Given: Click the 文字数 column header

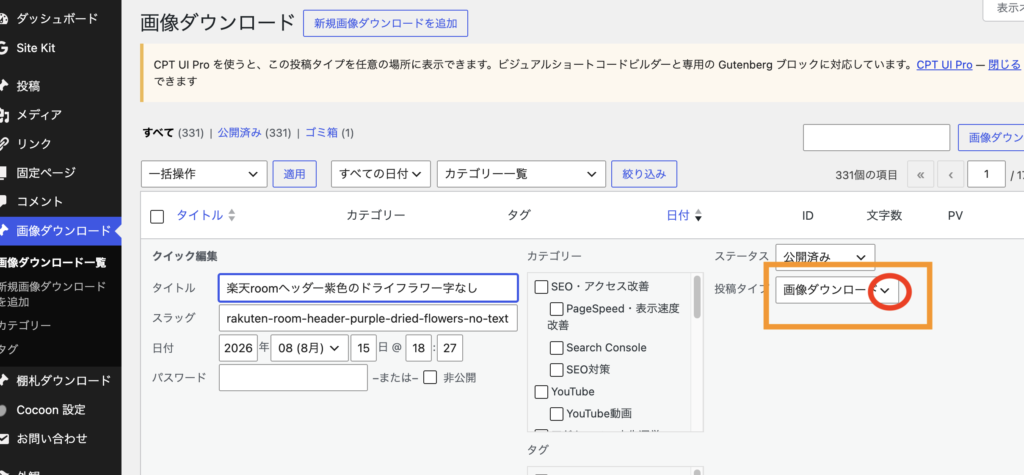Looking at the screenshot, I should pos(884,216).
